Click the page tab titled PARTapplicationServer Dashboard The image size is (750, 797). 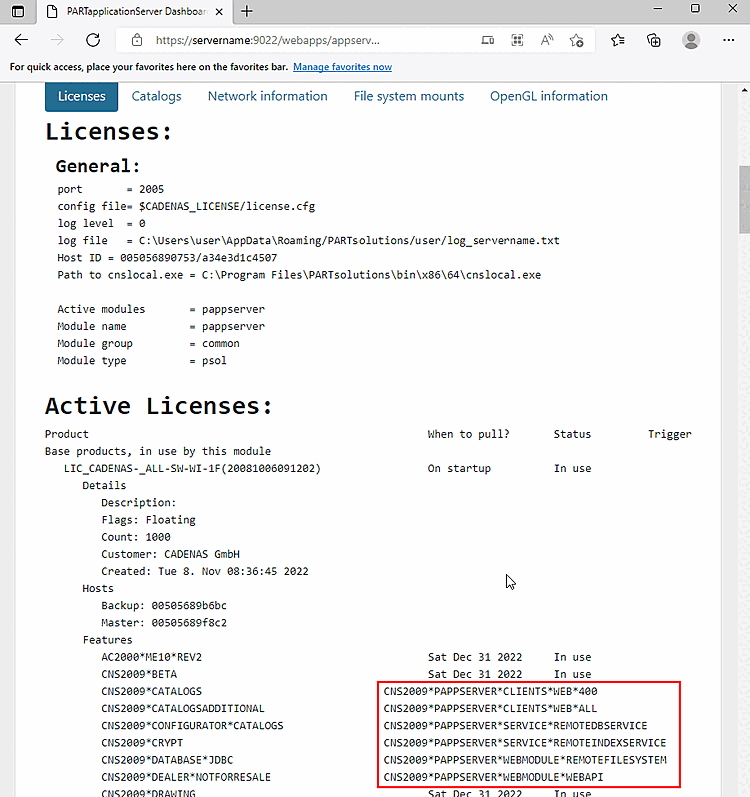point(135,12)
